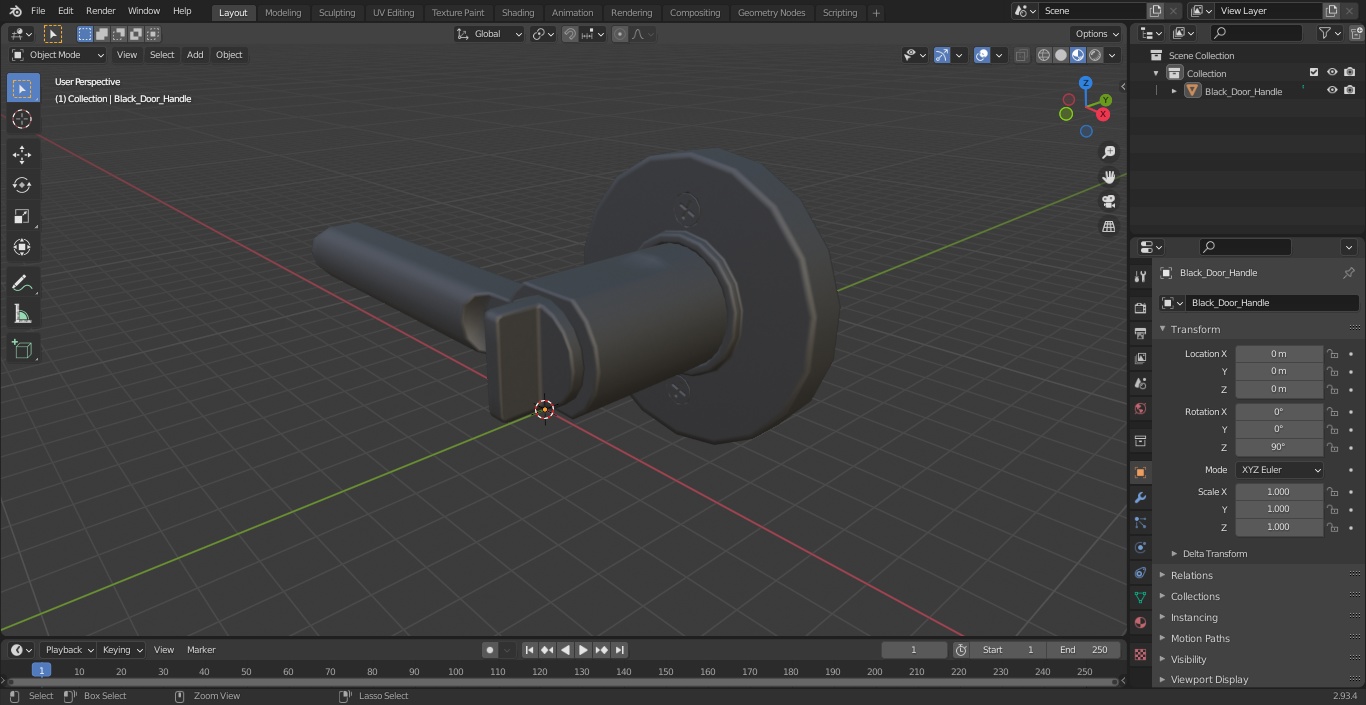Select the Cursor tool in toolbar

click(22, 119)
